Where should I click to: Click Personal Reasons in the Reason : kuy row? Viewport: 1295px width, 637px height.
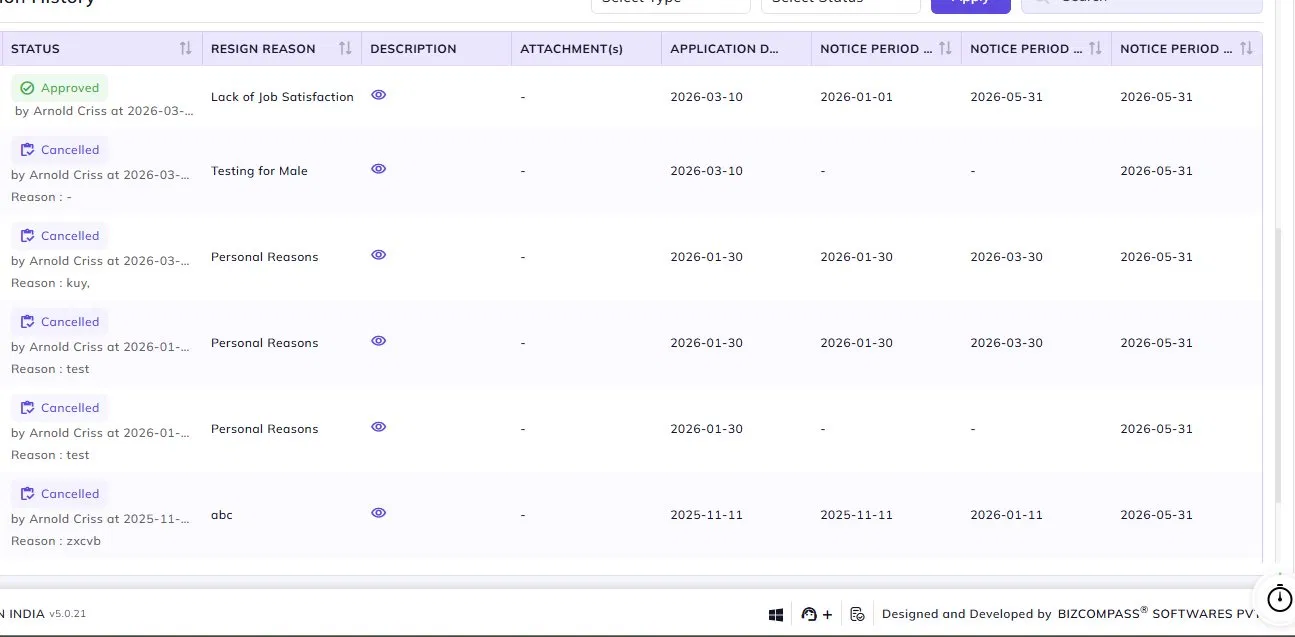tap(264, 257)
